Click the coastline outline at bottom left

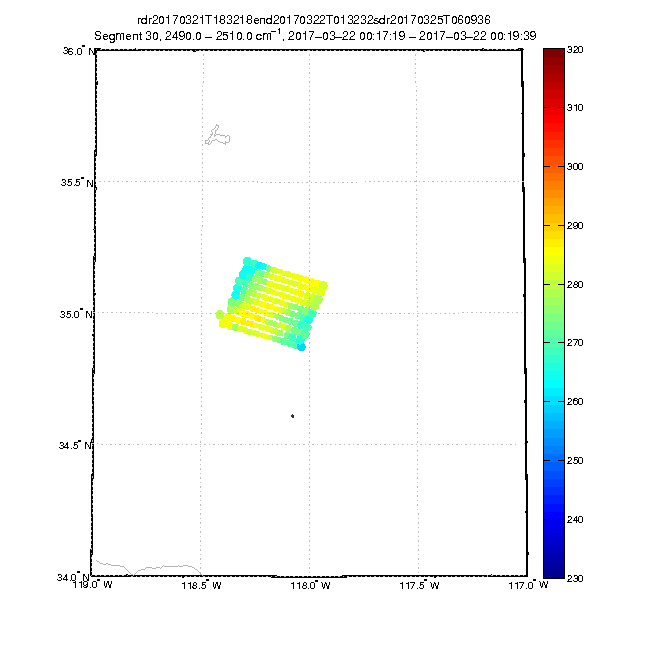point(140,568)
